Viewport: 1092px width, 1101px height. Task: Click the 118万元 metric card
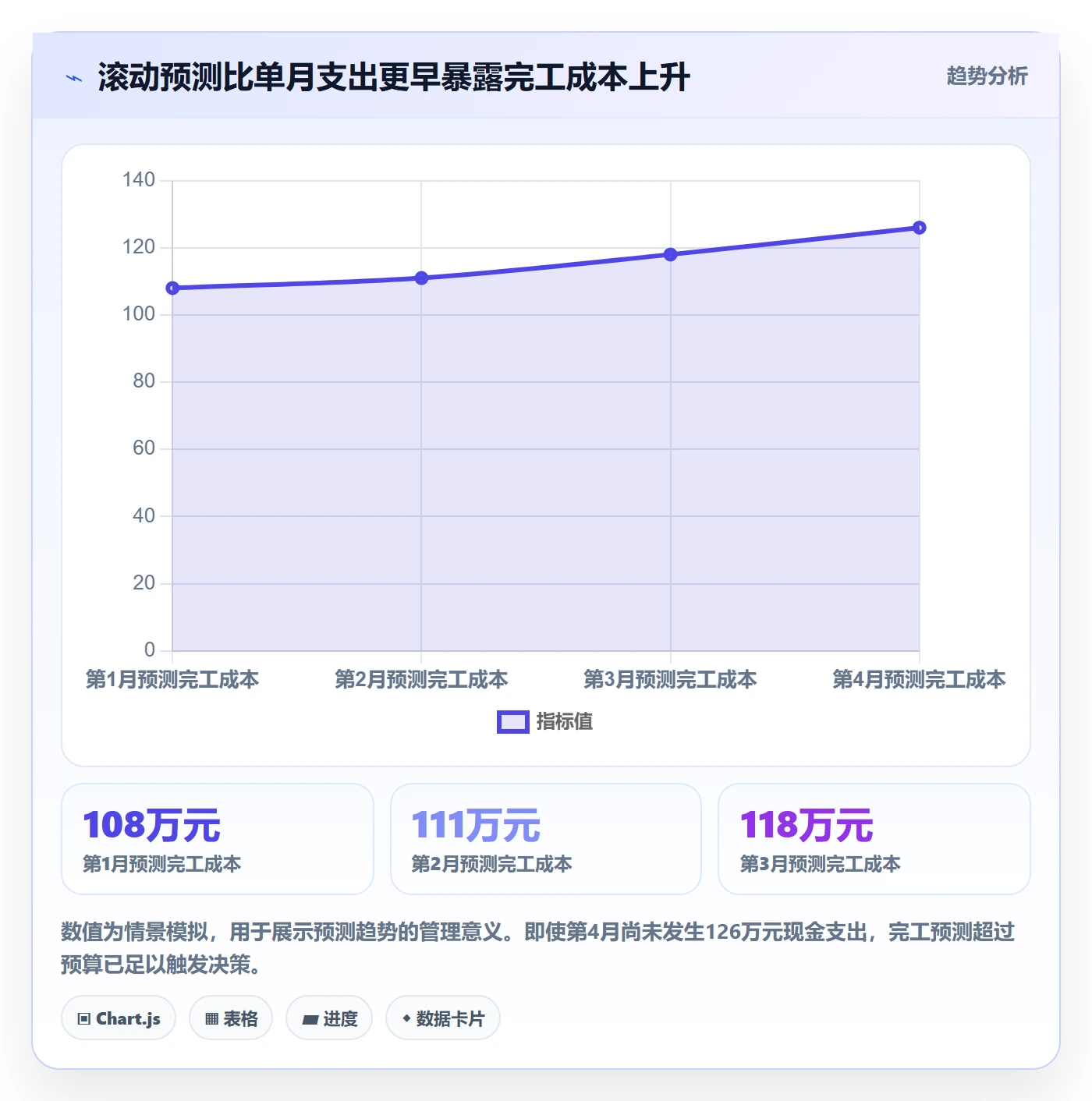coord(874,839)
